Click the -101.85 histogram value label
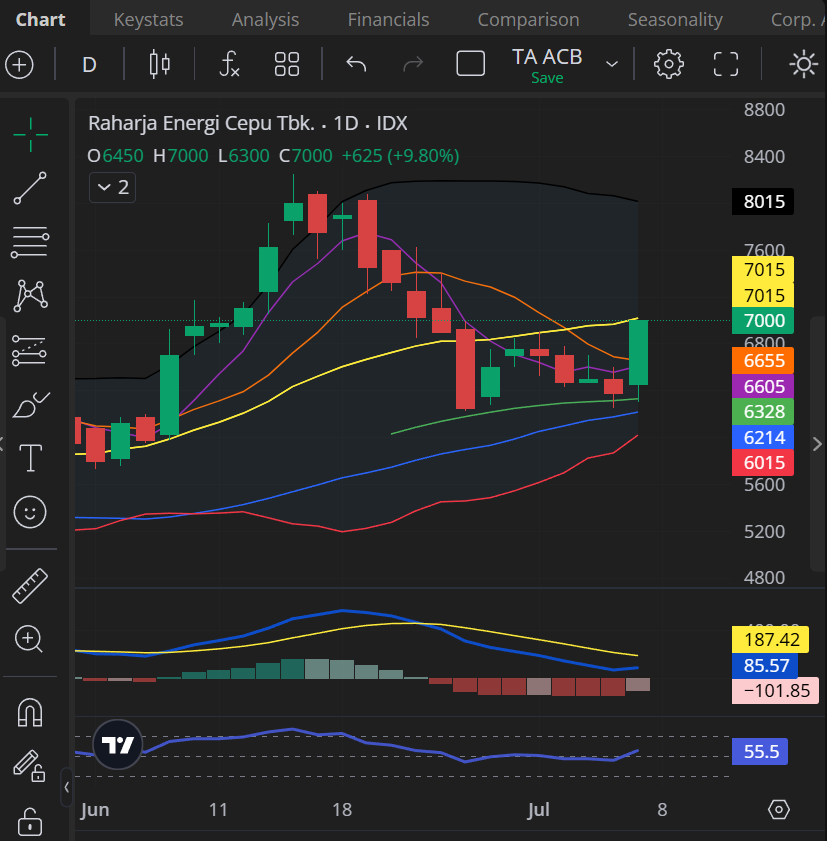This screenshot has width=827, height=841. point(775,691)
